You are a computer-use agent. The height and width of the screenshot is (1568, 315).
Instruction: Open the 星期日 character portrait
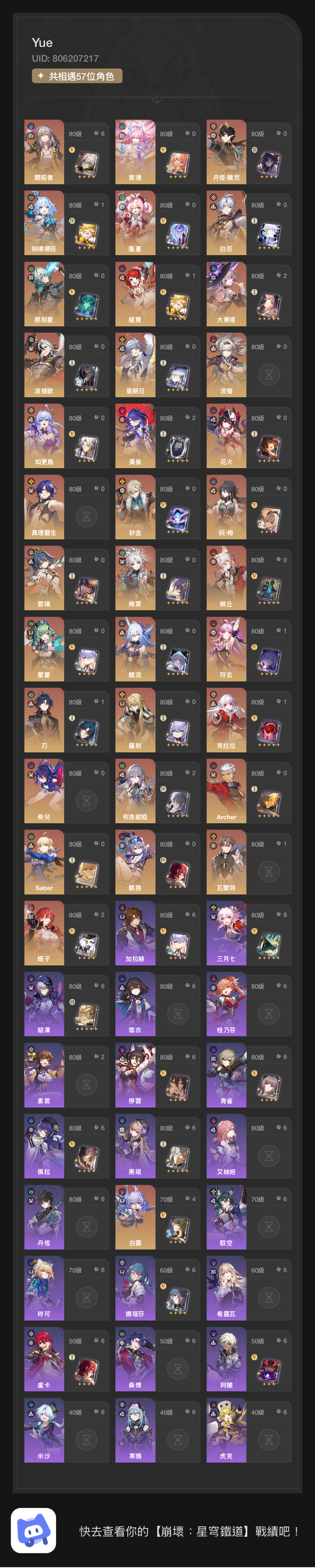(x=135, y=365)
